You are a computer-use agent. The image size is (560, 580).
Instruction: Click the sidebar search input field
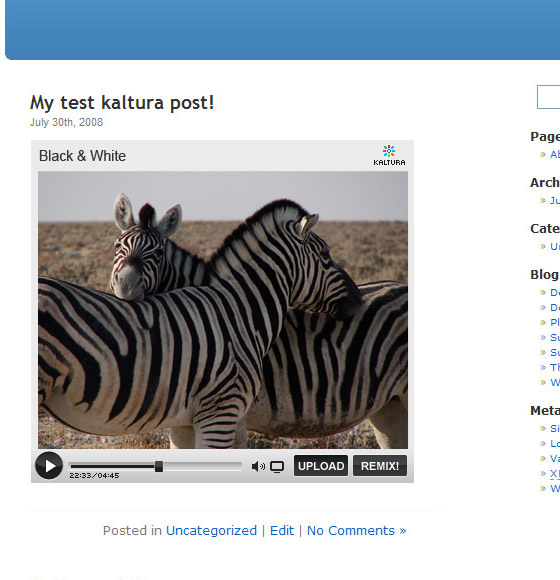[549, 97]
